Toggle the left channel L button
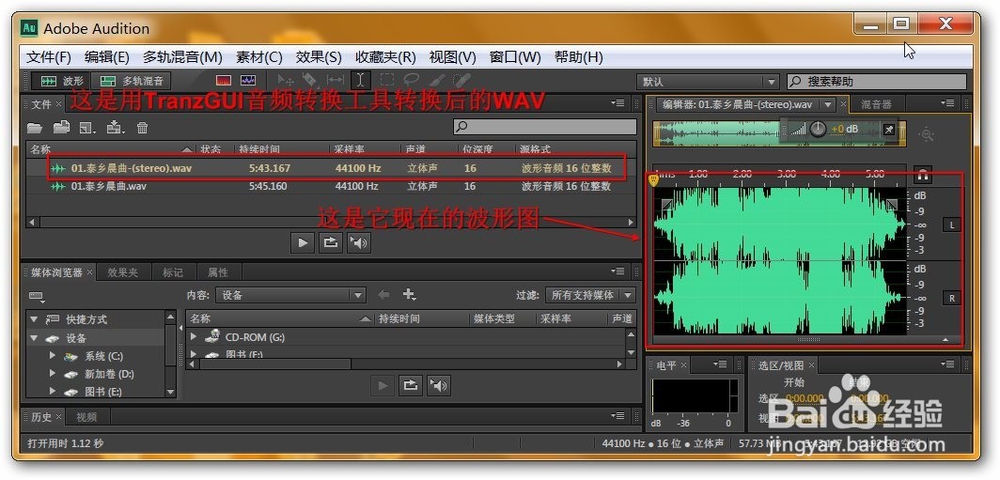The width and height of the screenshot is (1000, 480). 952,225
